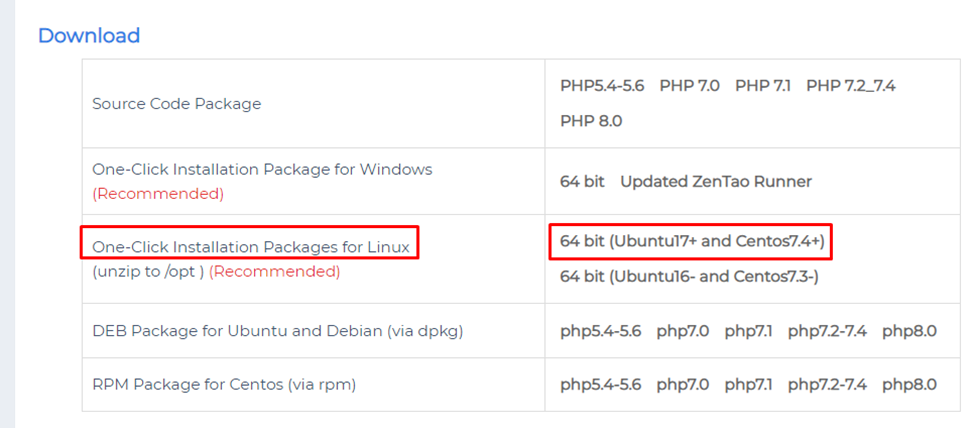Open Updated ZenTao Runner link
974x428 pixels.
[716, 181]
